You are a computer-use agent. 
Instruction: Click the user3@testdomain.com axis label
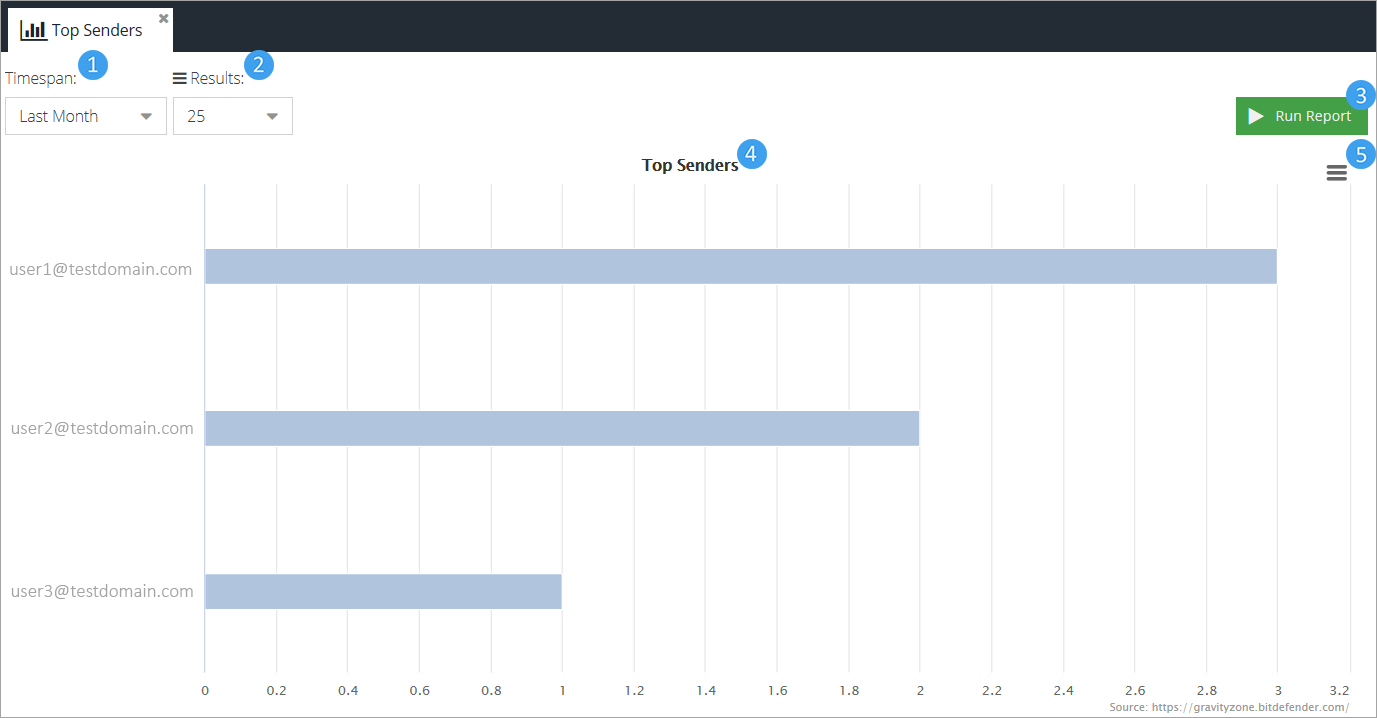101,591
